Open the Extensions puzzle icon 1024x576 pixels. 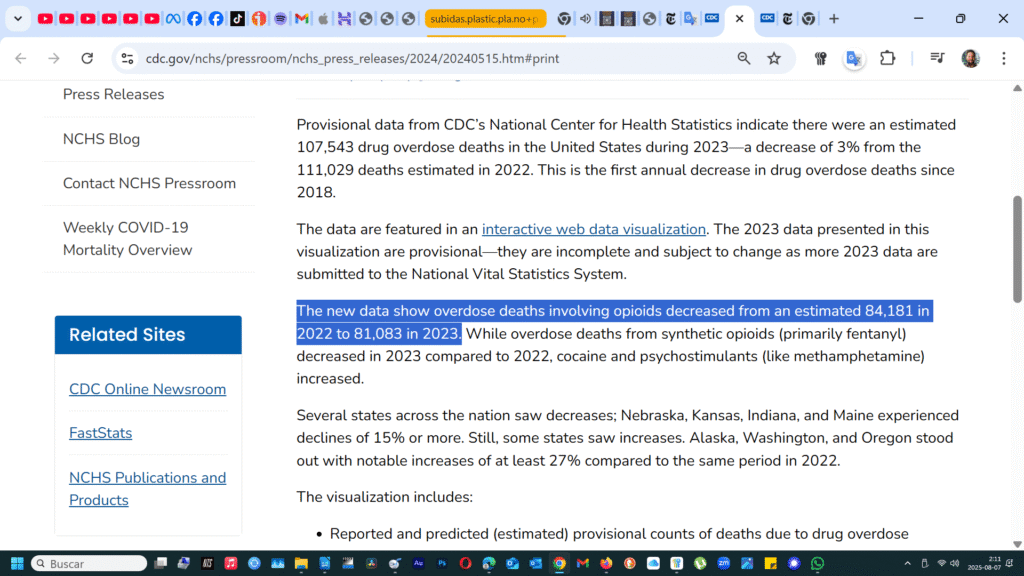click(x=887, y=58)
